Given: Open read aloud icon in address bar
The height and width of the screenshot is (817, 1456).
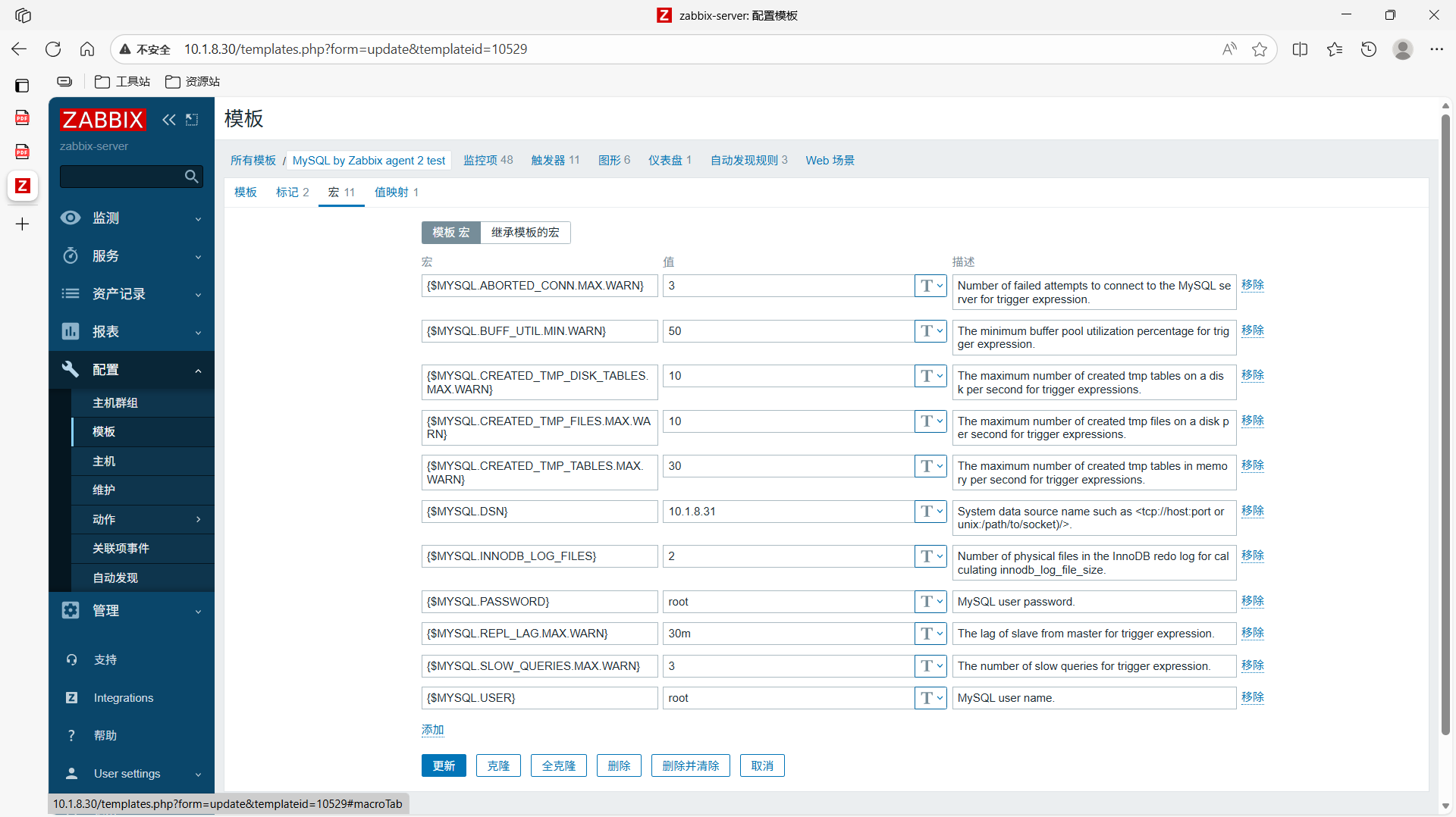Looking at the screenshot, I should coord(1229,49).
